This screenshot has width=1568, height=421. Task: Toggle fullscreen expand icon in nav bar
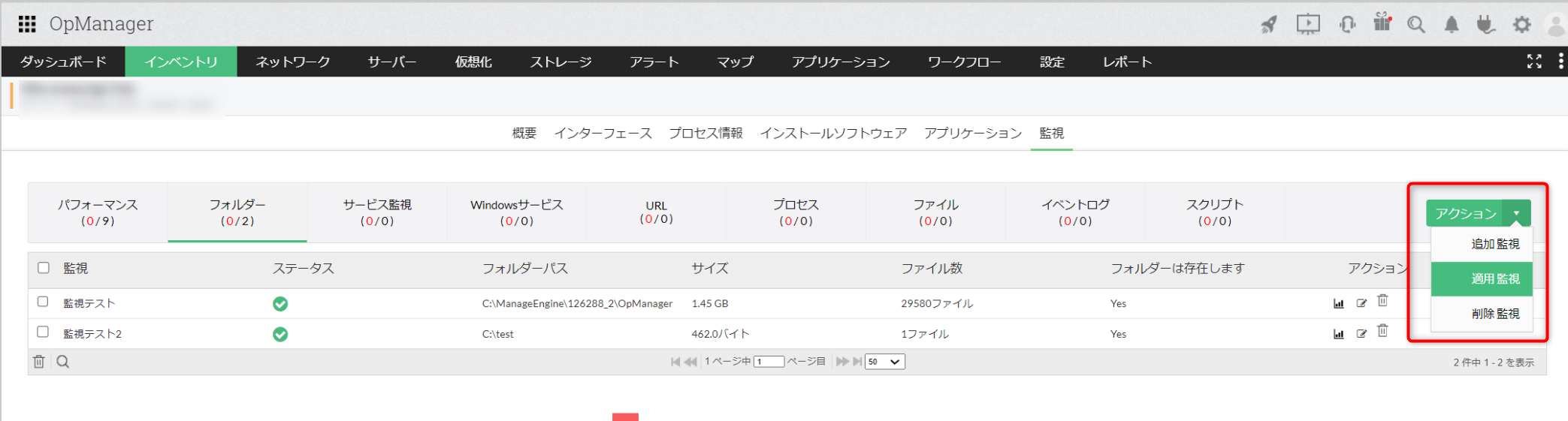[x=1534, y=62]
